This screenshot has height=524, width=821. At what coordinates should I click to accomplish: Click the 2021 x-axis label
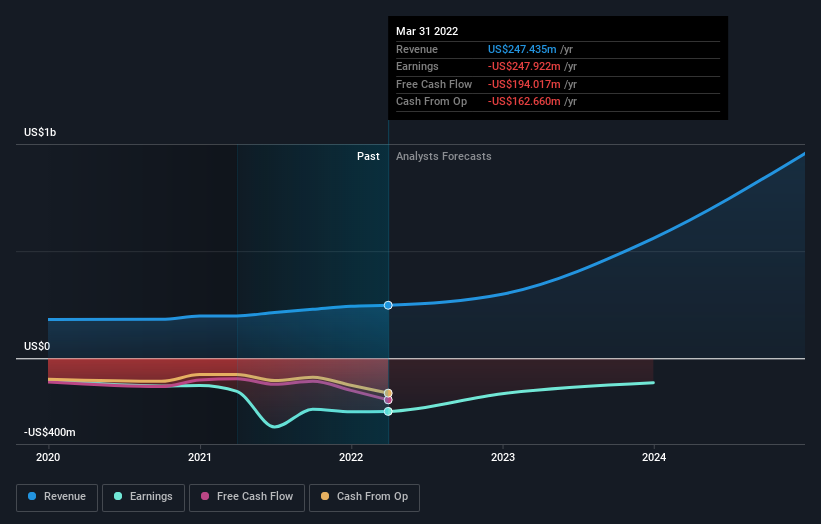click(x=199, y=457)
